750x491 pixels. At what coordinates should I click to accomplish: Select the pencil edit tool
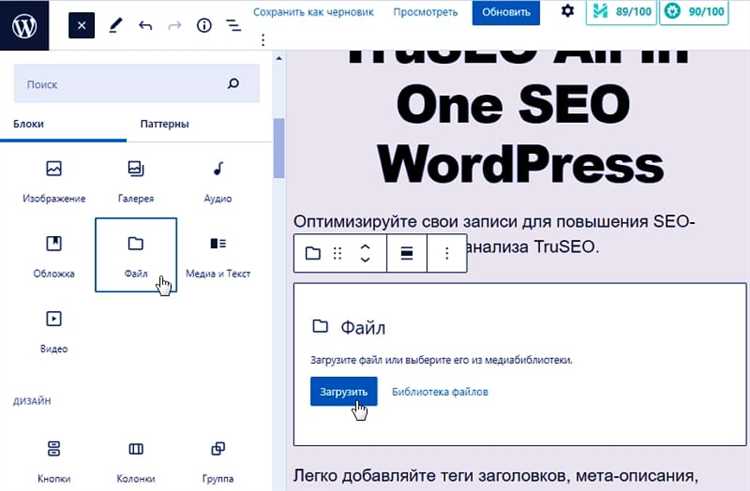115,25
